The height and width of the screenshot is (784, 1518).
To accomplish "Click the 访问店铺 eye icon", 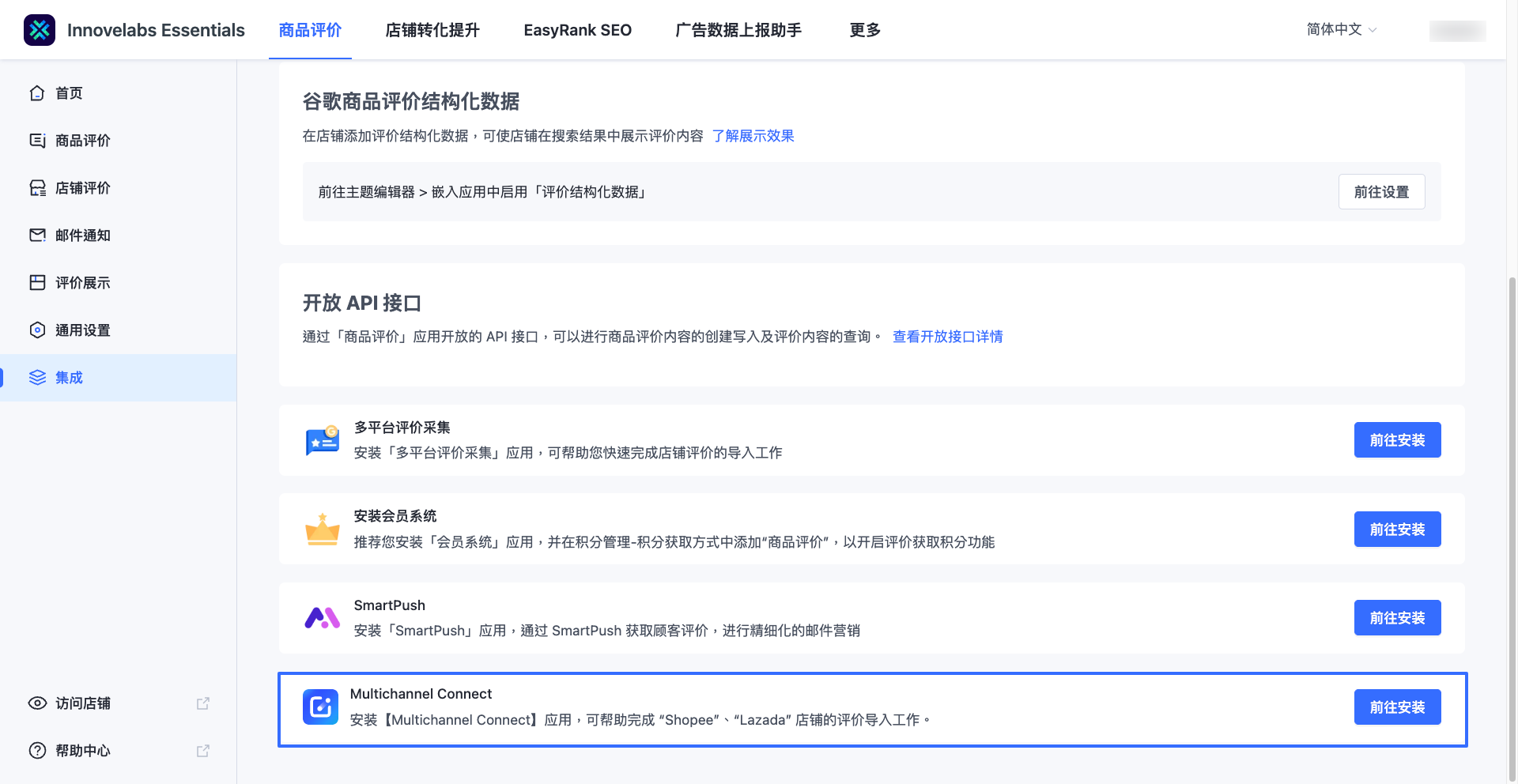I will [37, 703].
